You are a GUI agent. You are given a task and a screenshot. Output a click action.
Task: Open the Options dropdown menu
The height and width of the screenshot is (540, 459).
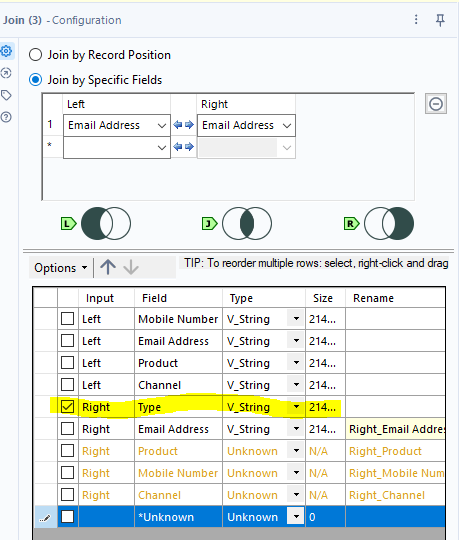pos(61,268)
